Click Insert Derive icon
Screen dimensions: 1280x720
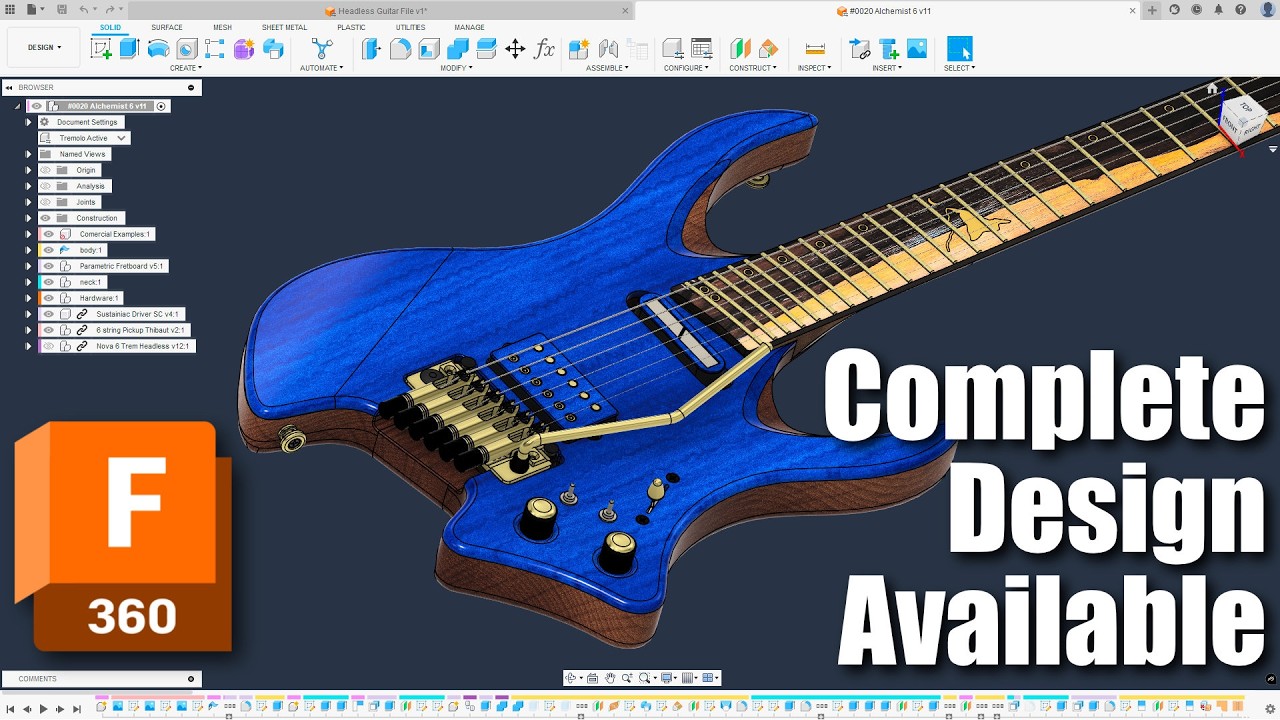(860, 48)
